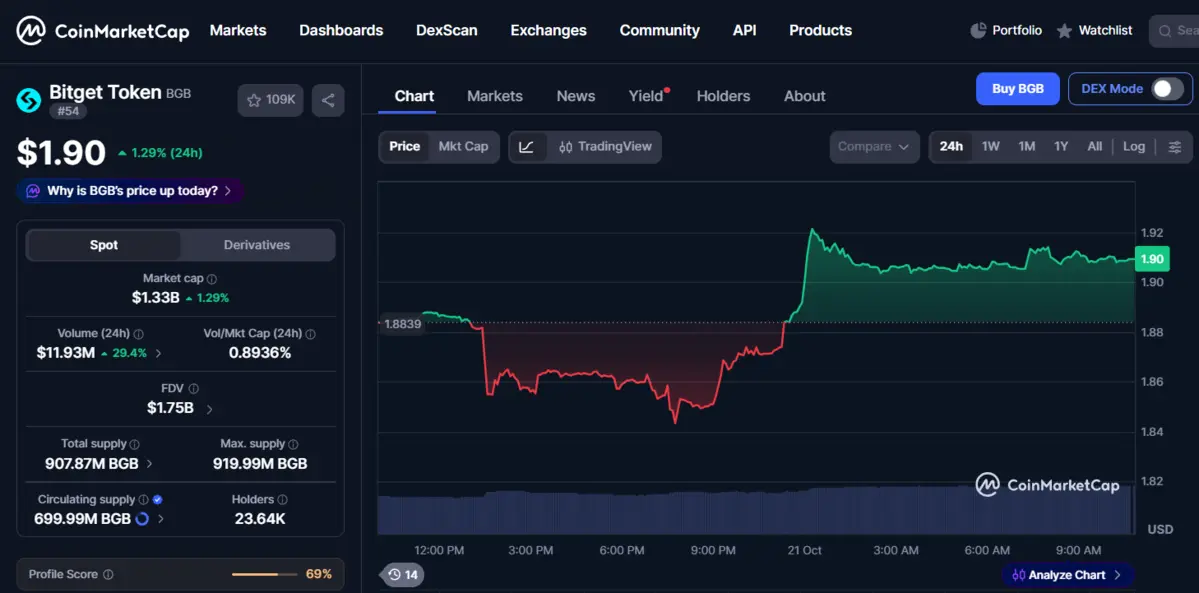Click the info icon beside Holders
Image resolution: width=1199 pixels, height=593 pixels.
tap(282, 500)
